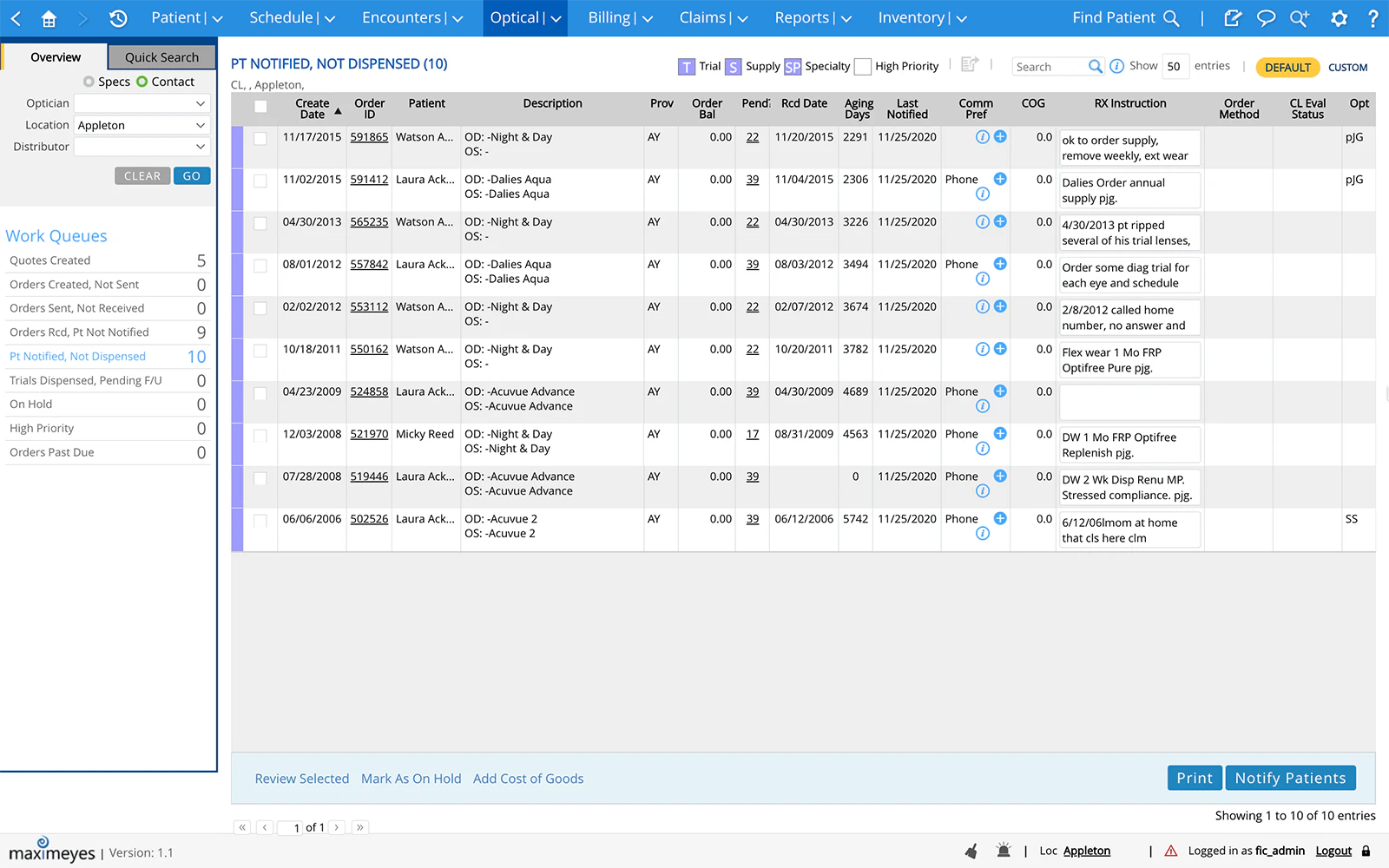The image size is (1389, 868).
Task: Click the alarm bell icon in status bar
Action: click(1004, 851)
